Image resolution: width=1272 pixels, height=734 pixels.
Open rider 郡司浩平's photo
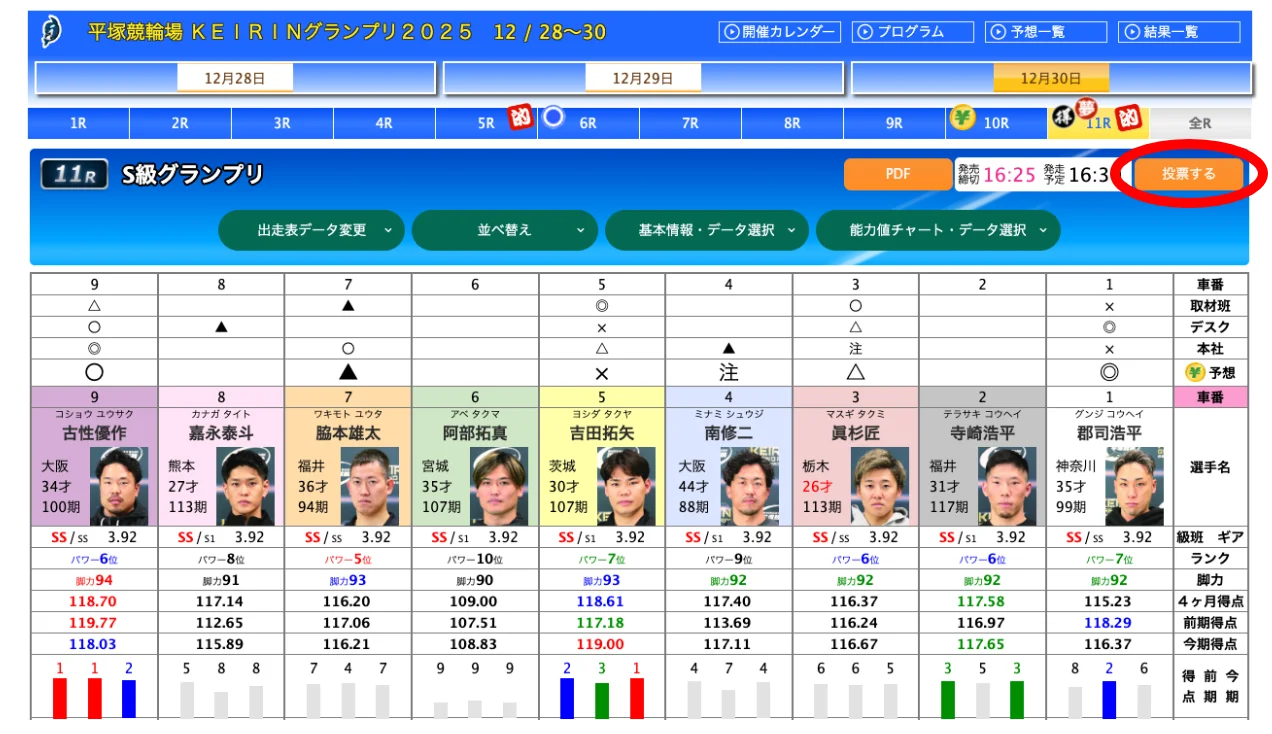[x=1134, y=486]
